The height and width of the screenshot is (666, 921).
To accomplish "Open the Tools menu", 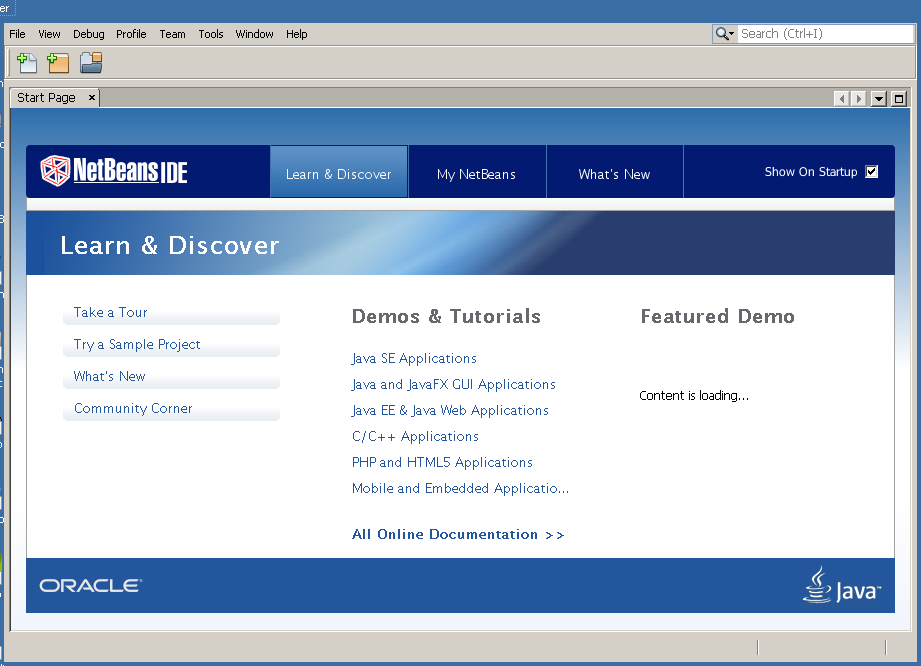I will tap(211, 34).
